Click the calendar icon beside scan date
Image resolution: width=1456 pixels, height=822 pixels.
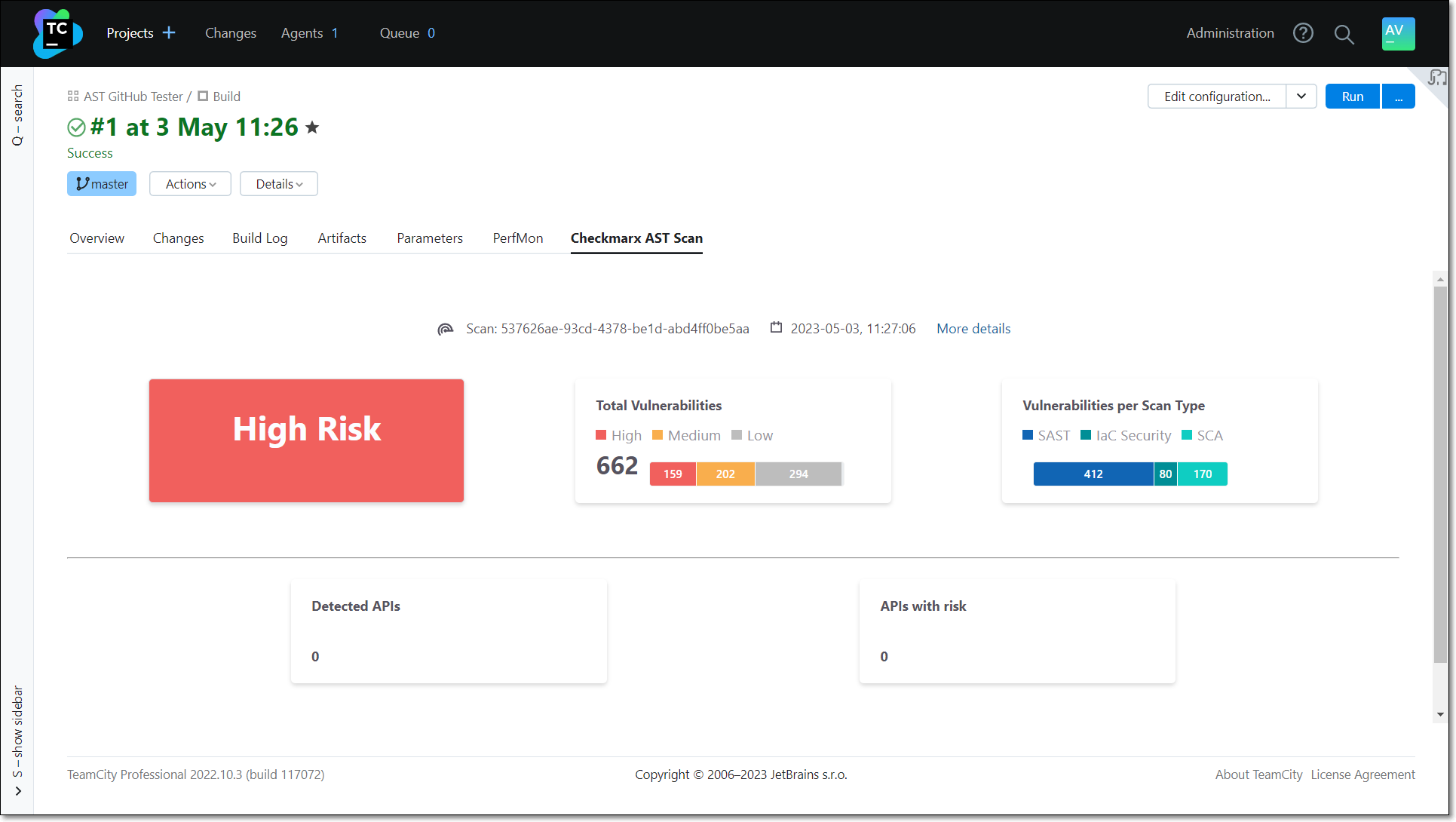coord(776,327)
